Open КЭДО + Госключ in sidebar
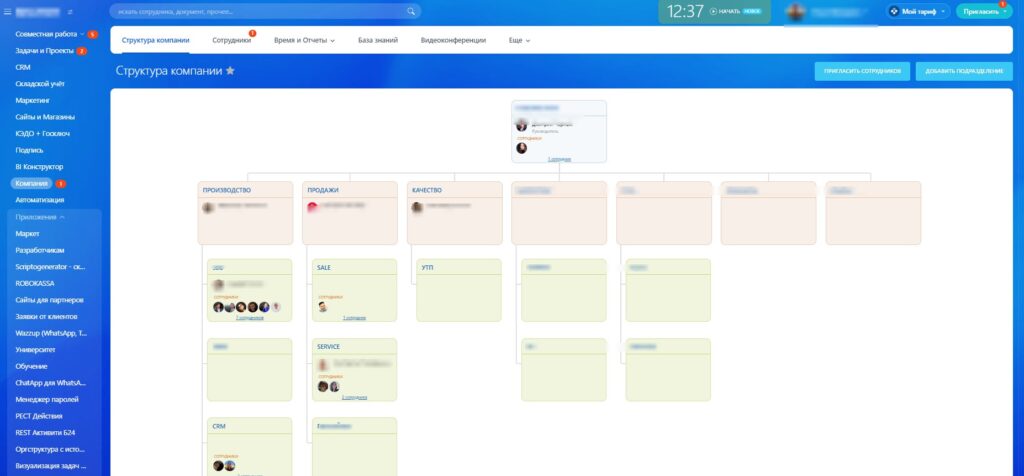This screenshot has width=1024, height=476. pos(42,133)
